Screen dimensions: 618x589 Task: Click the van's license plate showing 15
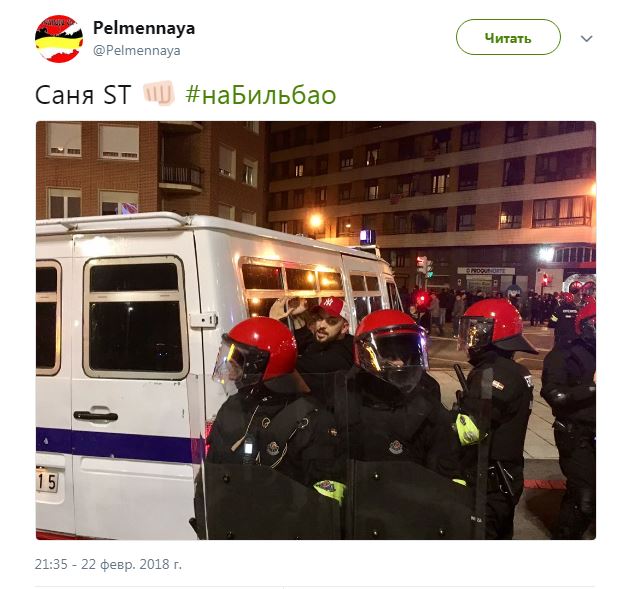tap(47, 481)
